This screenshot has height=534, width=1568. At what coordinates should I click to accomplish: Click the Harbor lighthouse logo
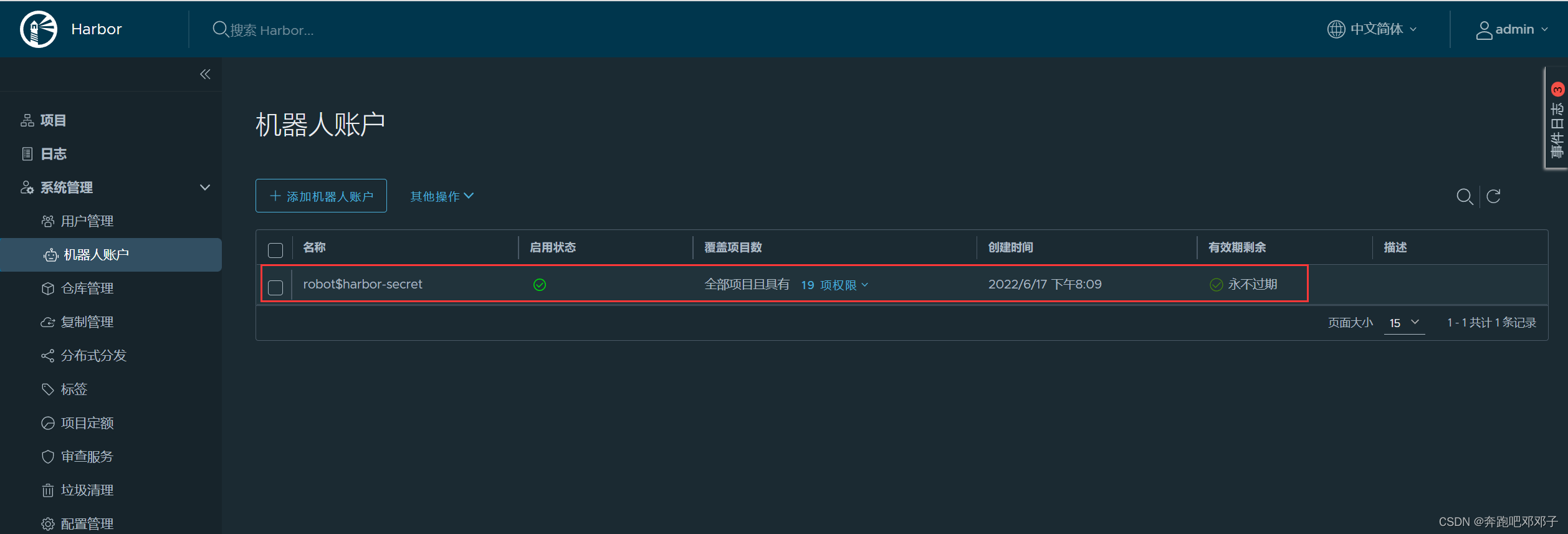39,29
